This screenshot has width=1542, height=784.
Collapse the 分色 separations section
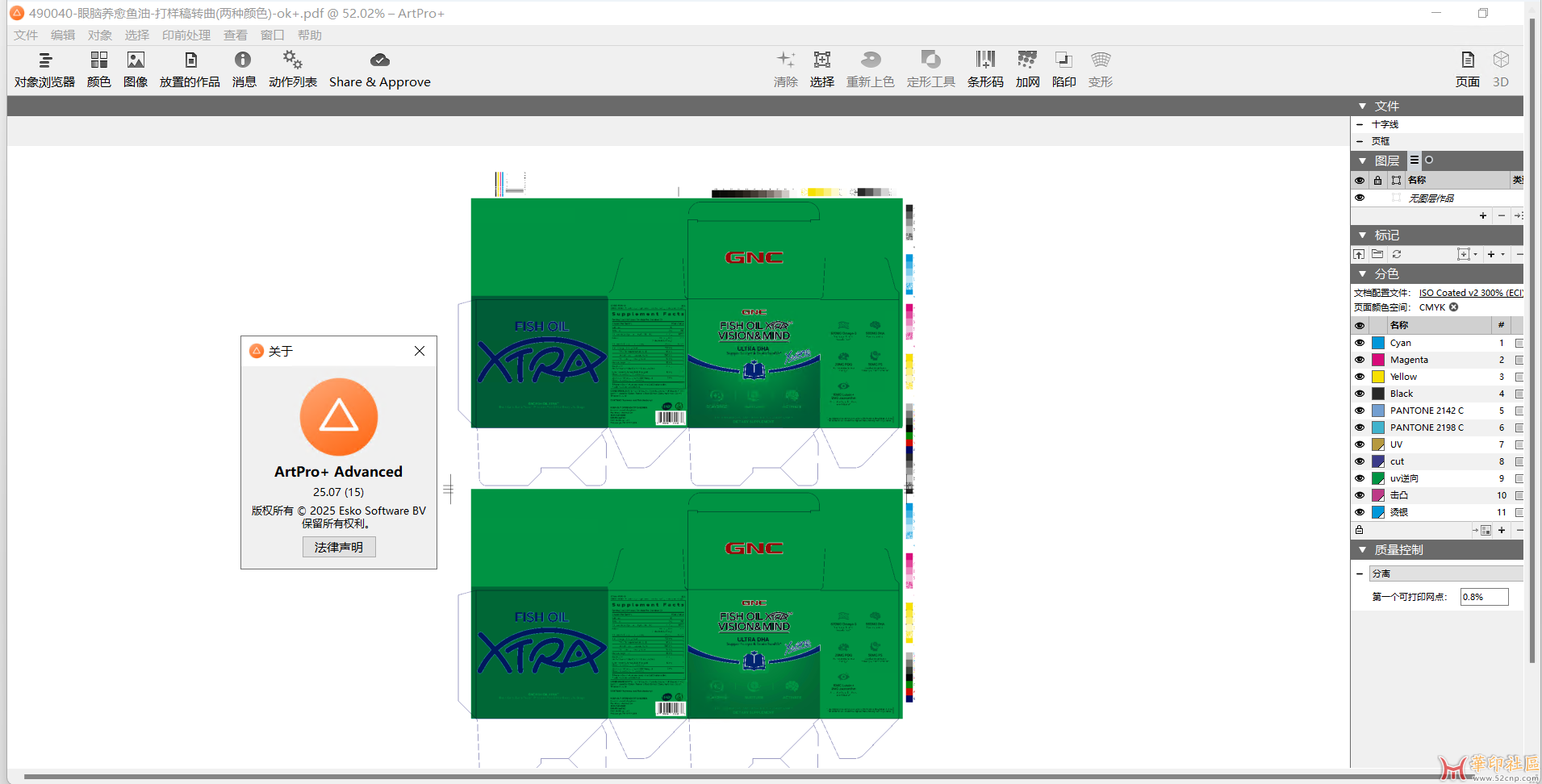click(x=1363, y=274)
